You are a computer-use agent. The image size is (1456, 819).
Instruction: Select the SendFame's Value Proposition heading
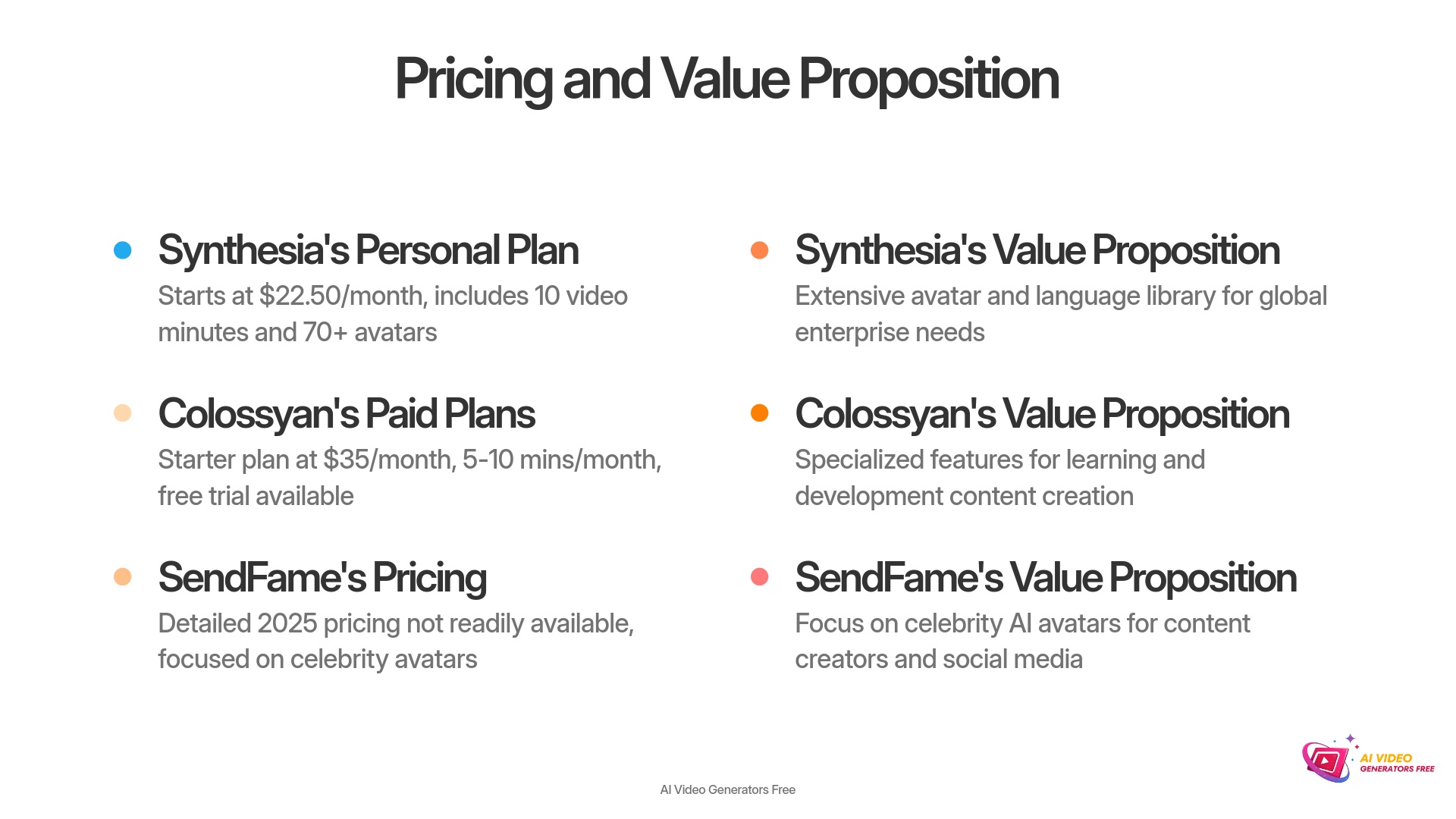pos(1046,578)
